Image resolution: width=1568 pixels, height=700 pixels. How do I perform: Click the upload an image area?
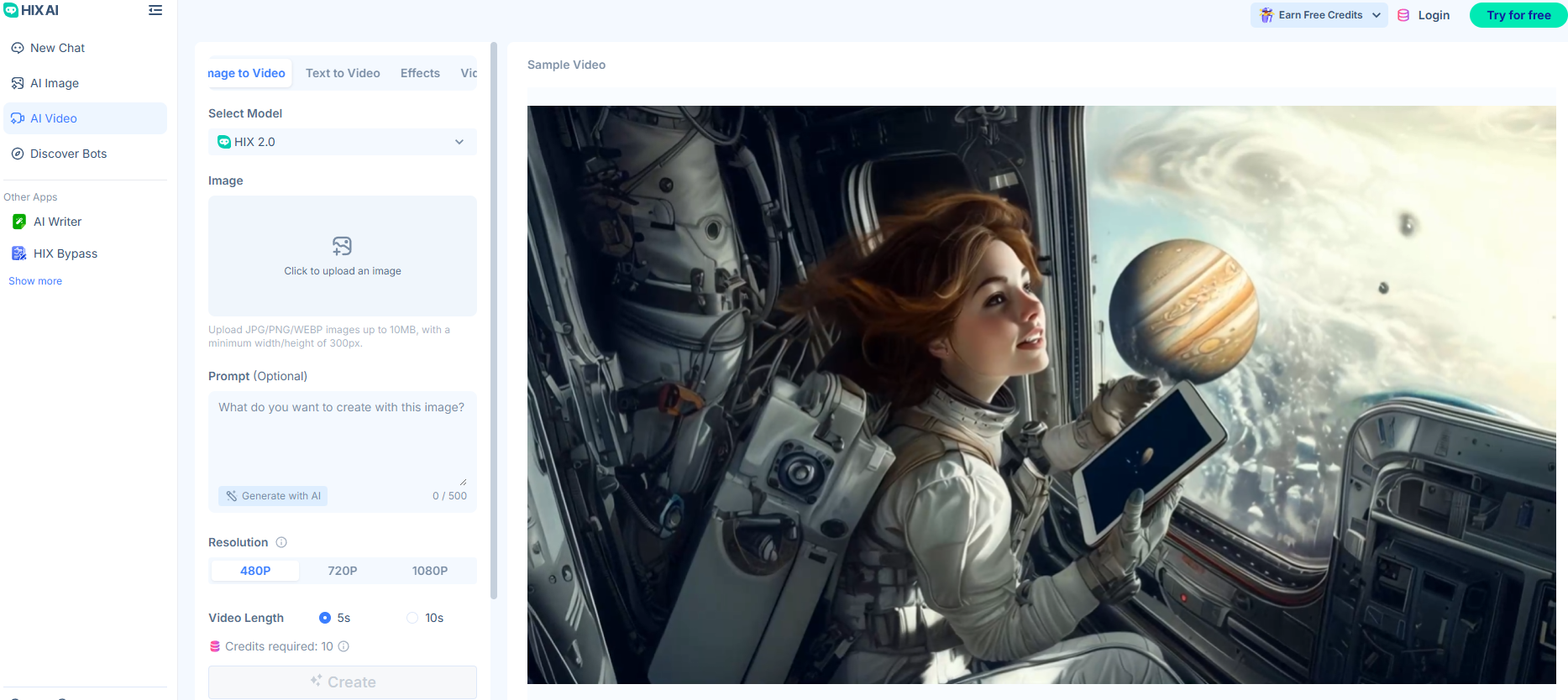tap(343, 256)
